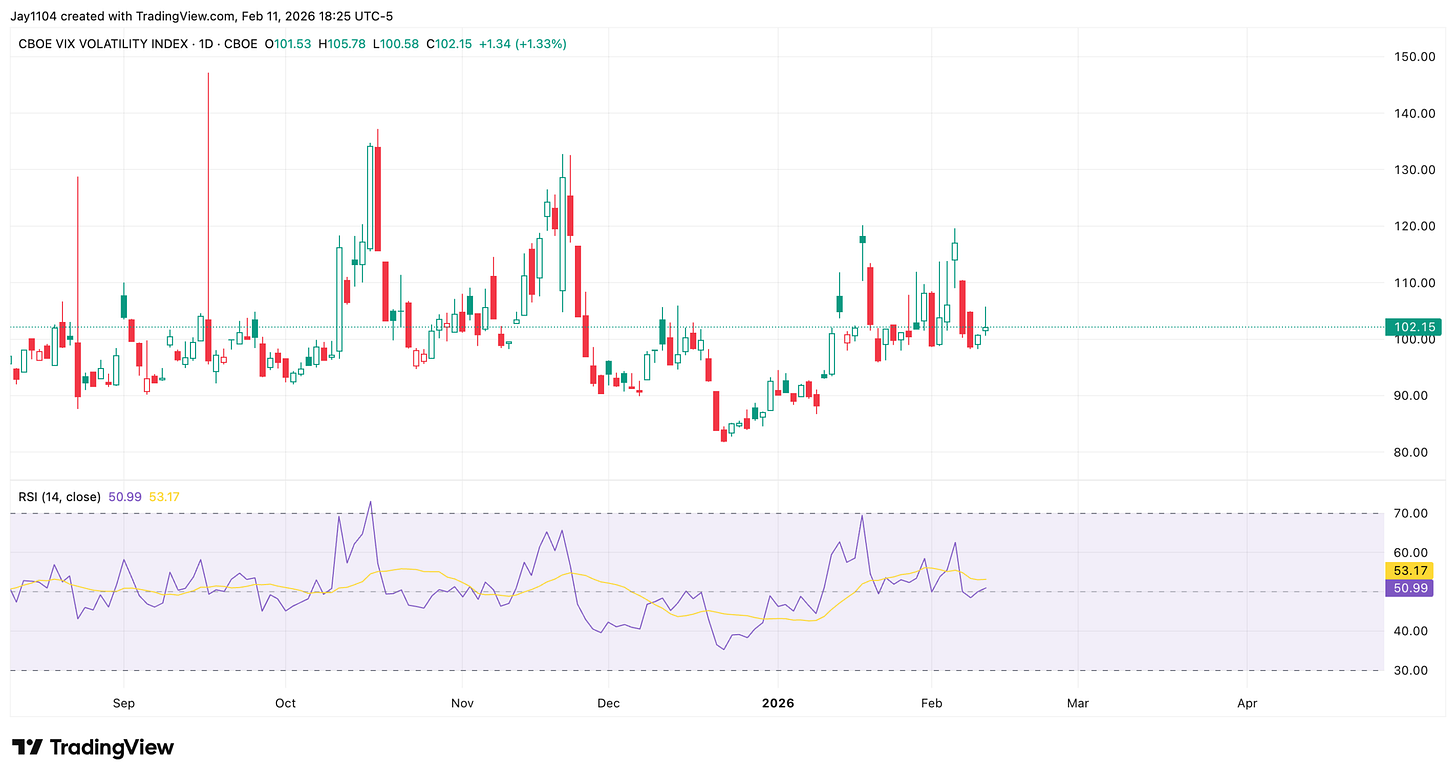The width and height of the screenshot is (1456, 778).
Task: Select the CBOE VIX VOLATILITY INDEX title
Action: click(x=104, y=44)
